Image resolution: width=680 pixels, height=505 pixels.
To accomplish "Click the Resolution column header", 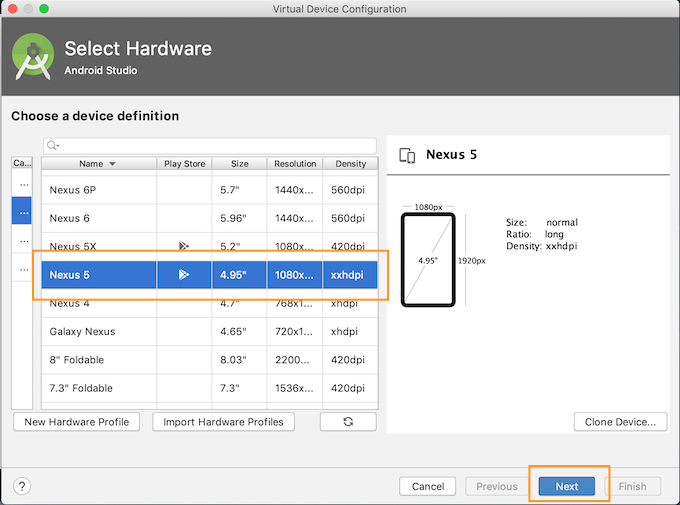I will pos(295,164).
